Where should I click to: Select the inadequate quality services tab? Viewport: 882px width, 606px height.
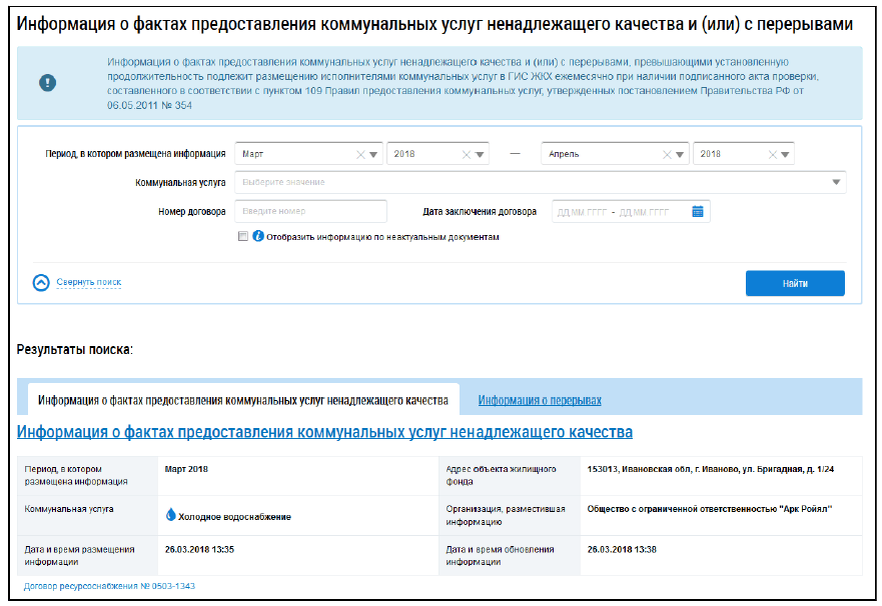[x=243, y=400]
